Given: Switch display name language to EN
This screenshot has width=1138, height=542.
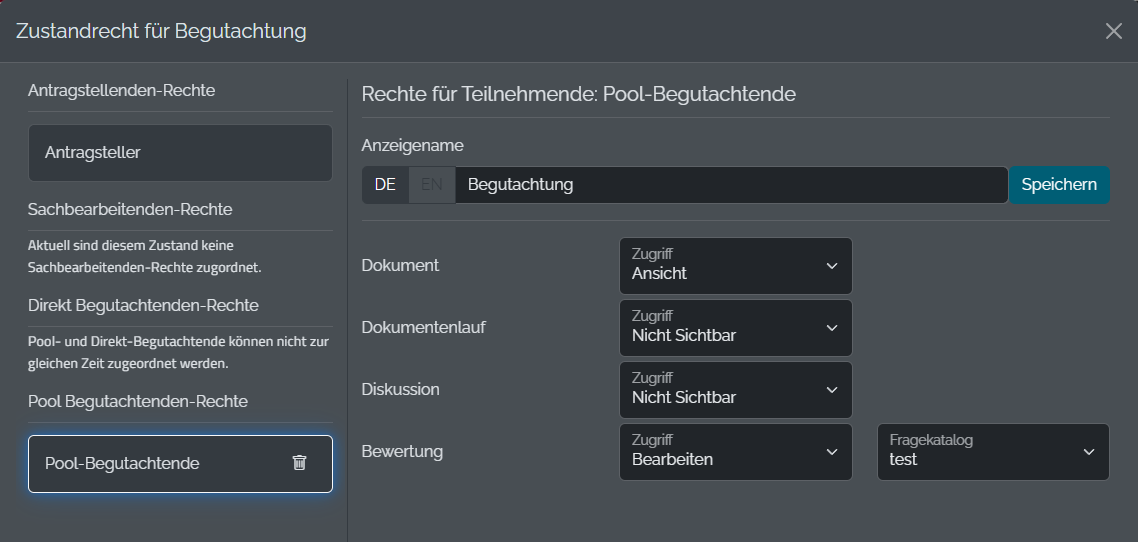Looking at the screenshot, I should click(432, 185).
